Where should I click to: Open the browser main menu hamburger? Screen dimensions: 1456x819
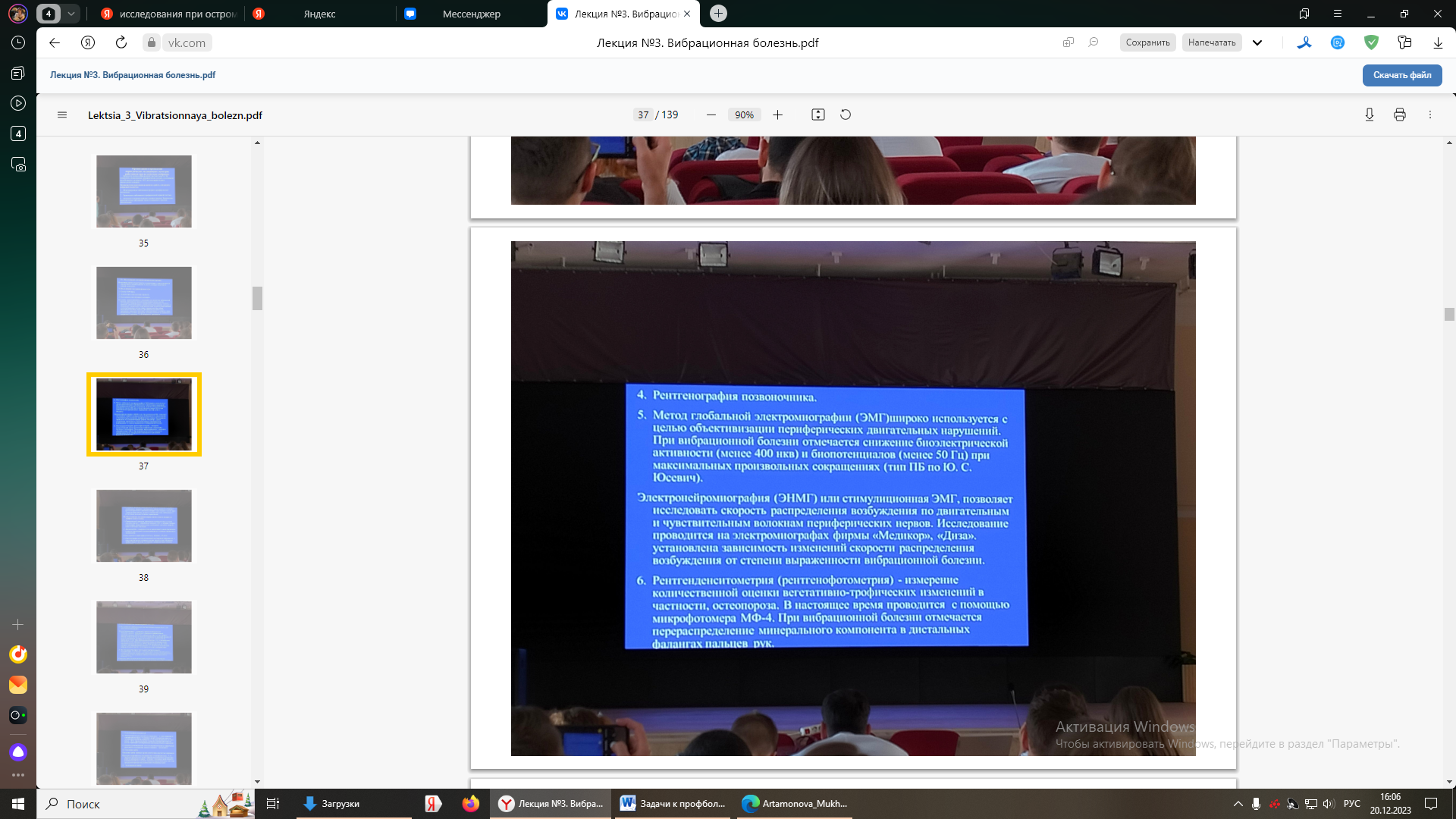(1338, 14)
